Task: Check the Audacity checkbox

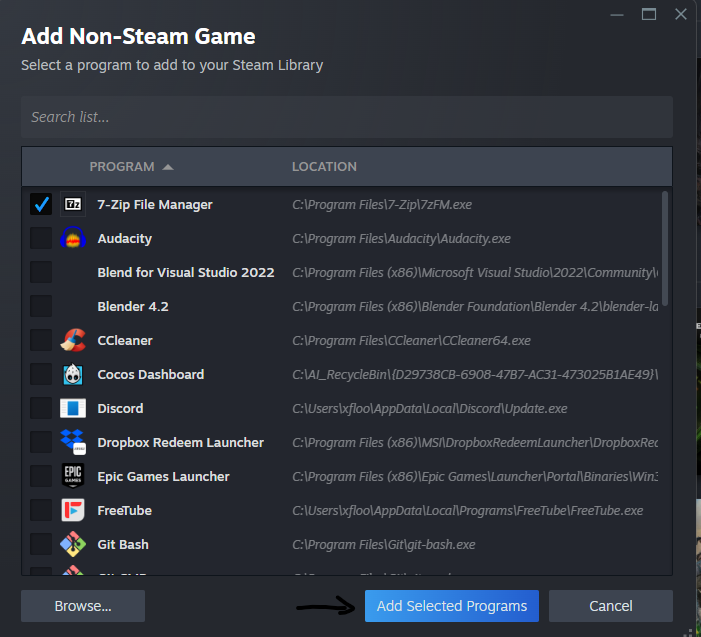Action: [41, 238]
